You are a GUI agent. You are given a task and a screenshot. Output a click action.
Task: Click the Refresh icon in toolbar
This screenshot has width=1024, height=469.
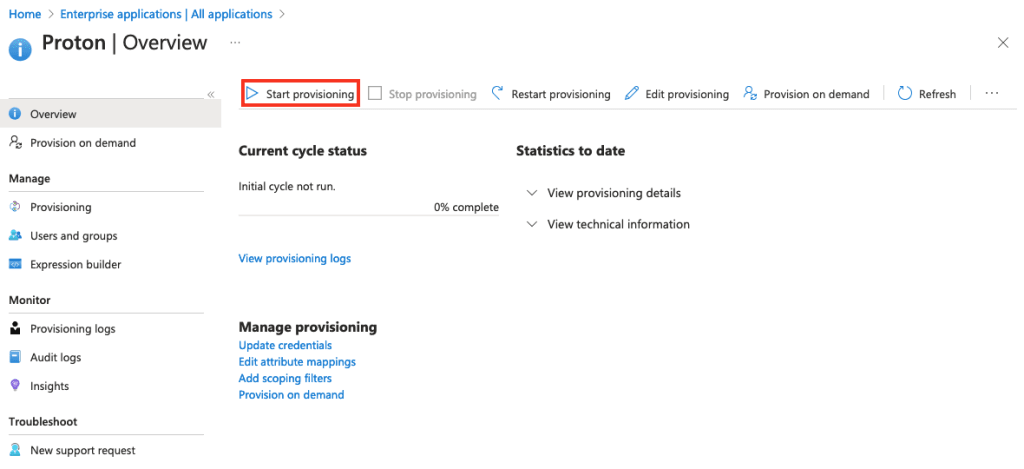[x=905, y=94]
